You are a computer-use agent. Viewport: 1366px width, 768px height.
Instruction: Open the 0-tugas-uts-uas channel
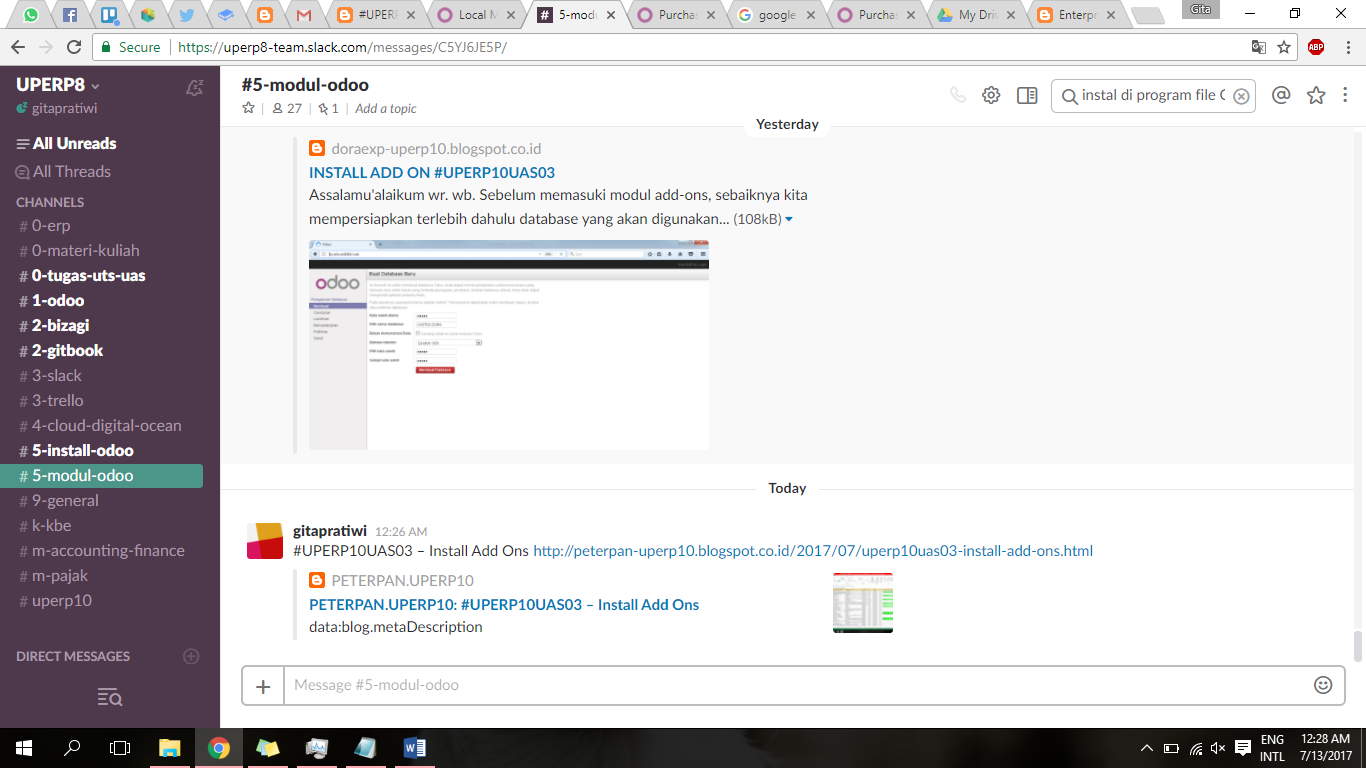point(82,276)
